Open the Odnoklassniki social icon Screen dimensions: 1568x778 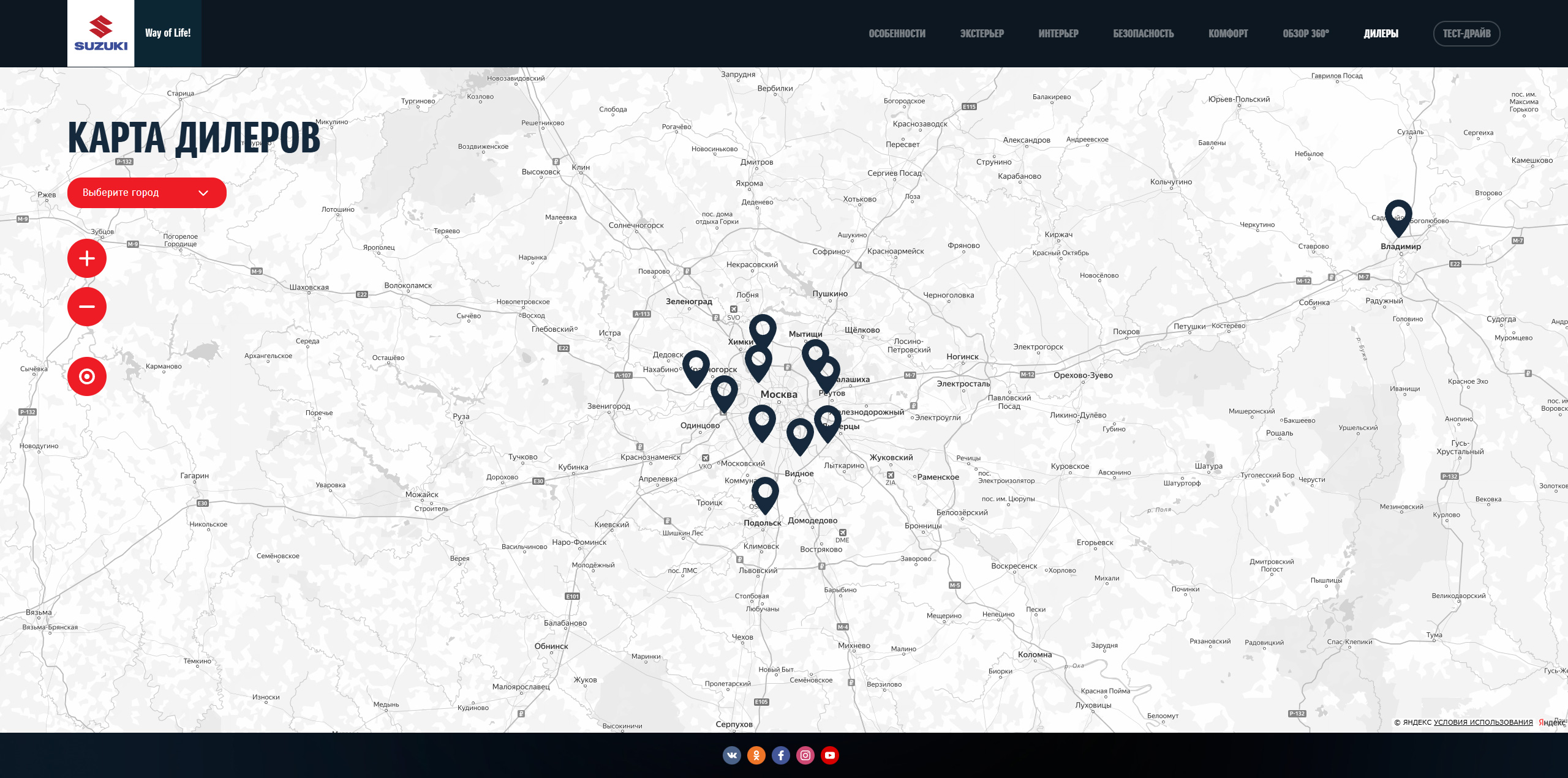pos(756,755)
